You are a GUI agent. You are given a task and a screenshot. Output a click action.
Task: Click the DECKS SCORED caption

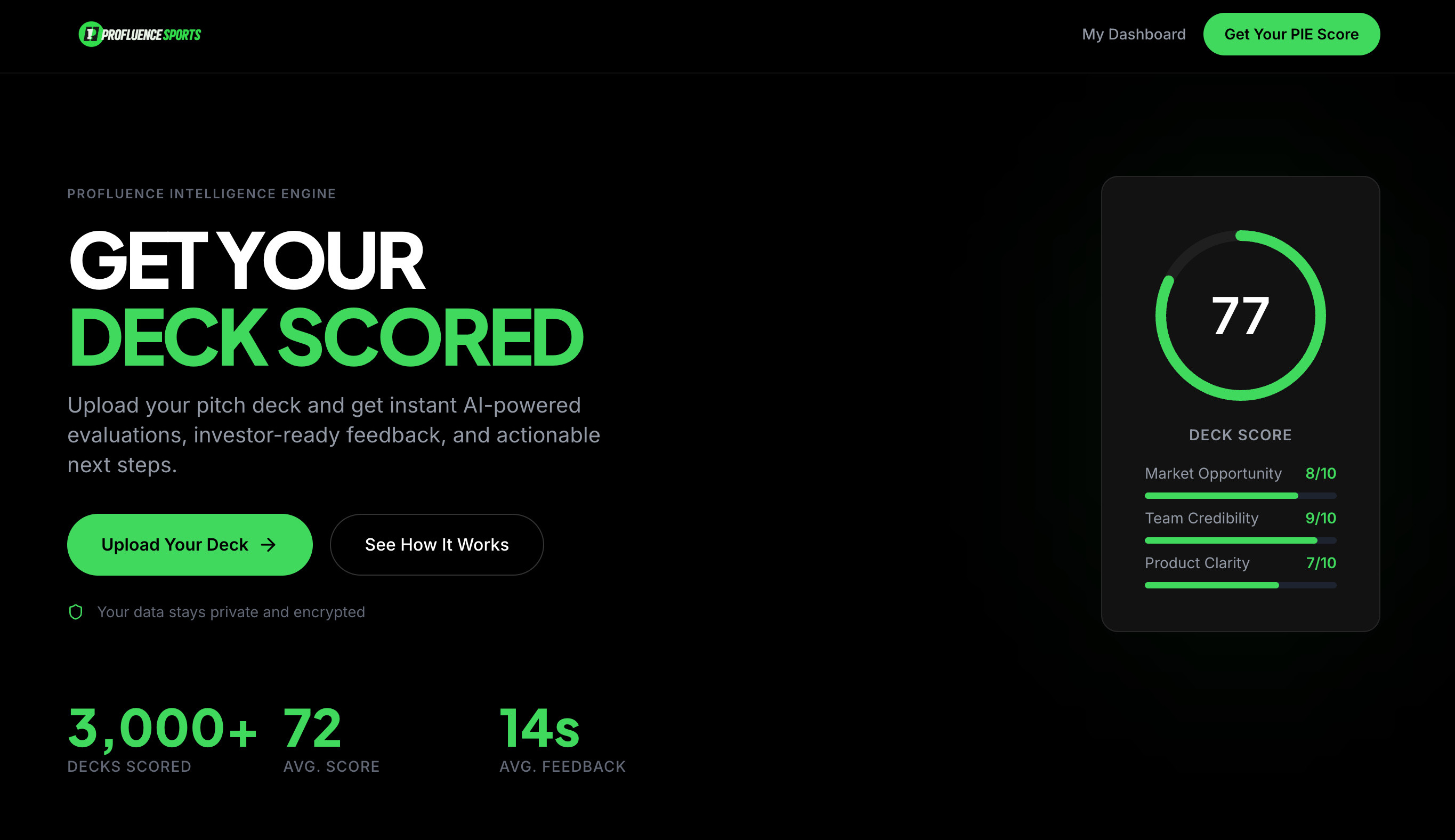click(129, 766)
